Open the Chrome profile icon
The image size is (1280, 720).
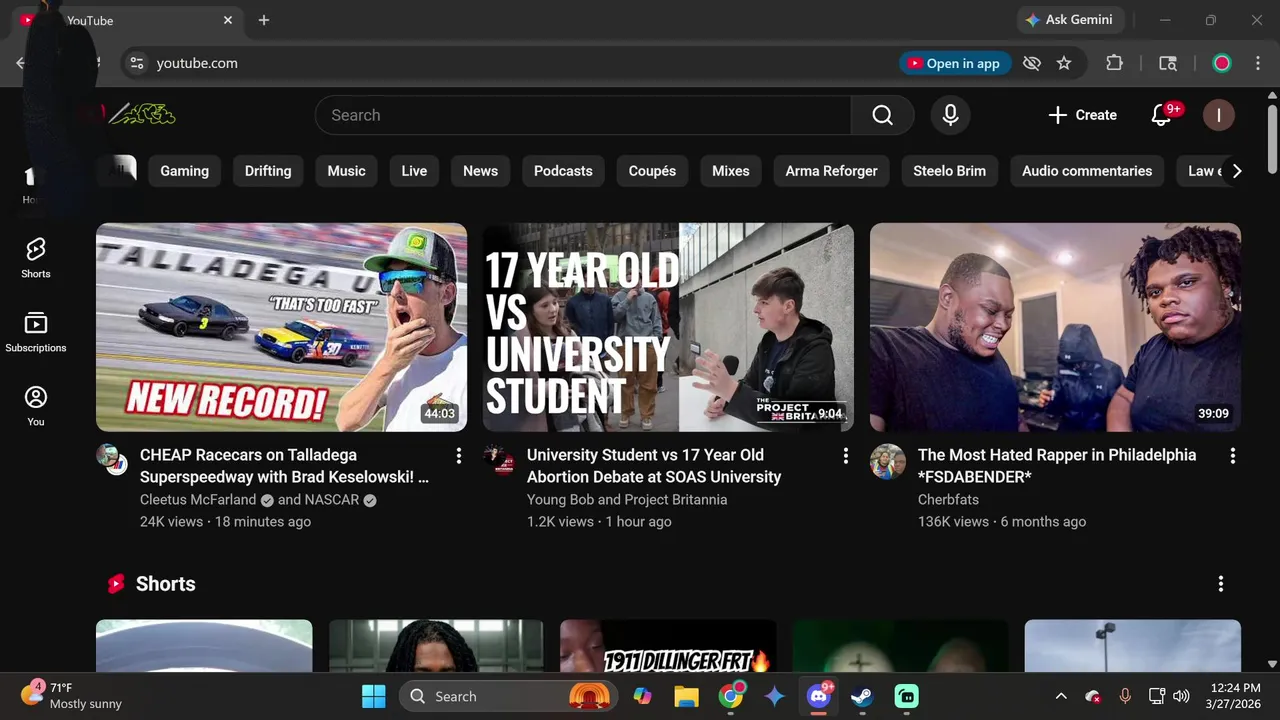1222,63
